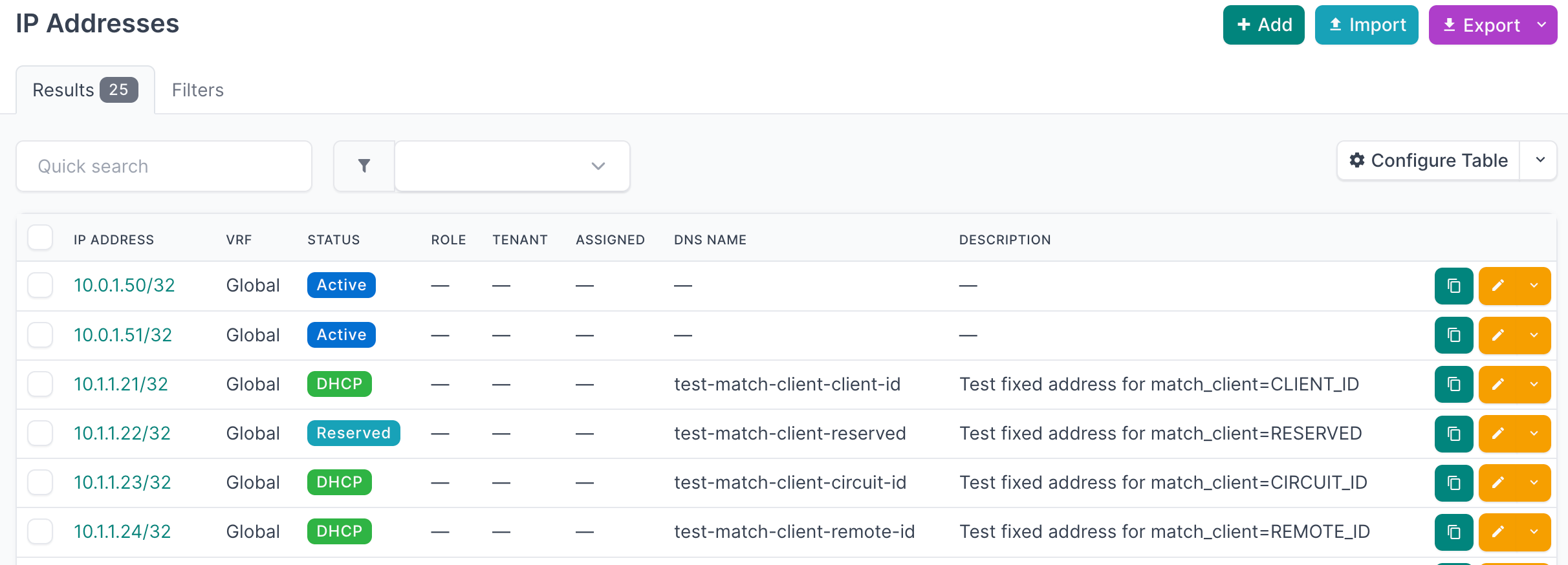1568x565 pixels.
Task: Clone the 10.0.1.51/32 address entry
Action: (1454, 335)
